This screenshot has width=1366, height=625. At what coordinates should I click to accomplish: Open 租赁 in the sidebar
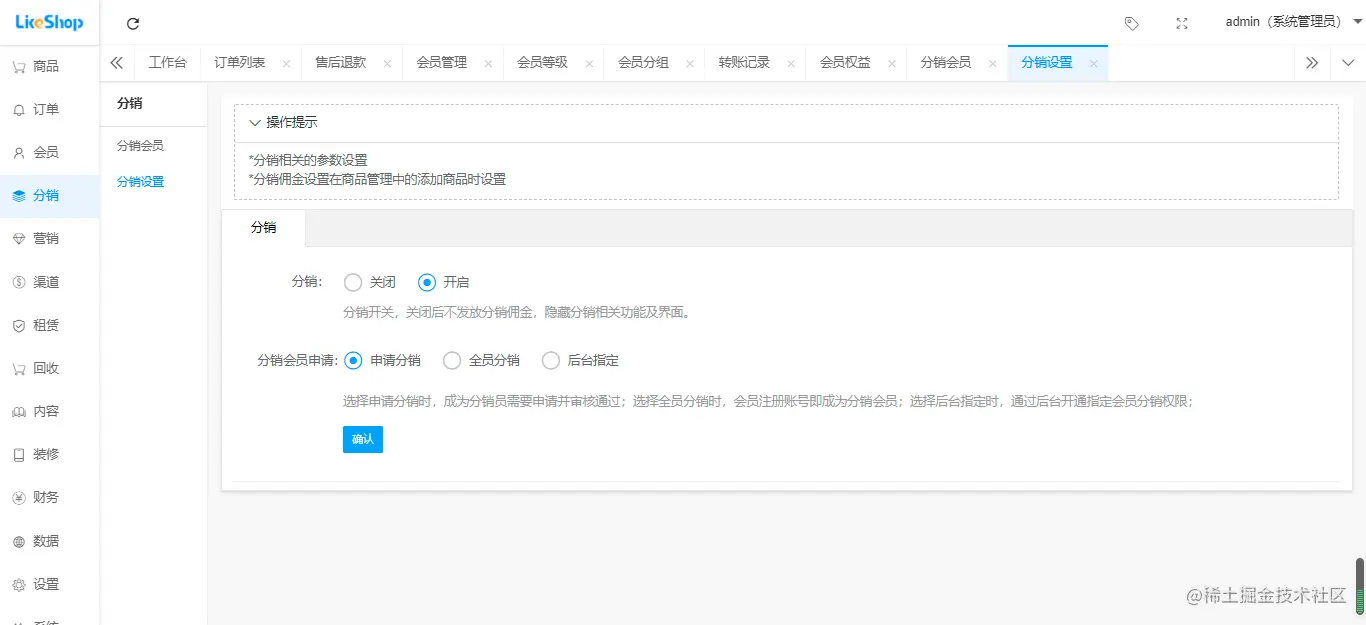click(x=50, y=325)
